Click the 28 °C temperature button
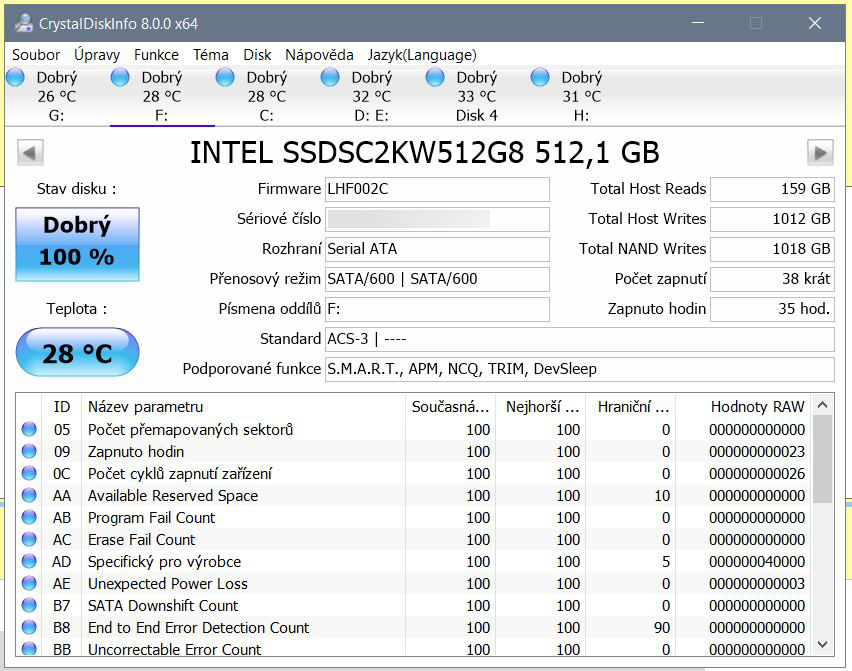This screenshot has height=671, width=852. coord(77,353)
